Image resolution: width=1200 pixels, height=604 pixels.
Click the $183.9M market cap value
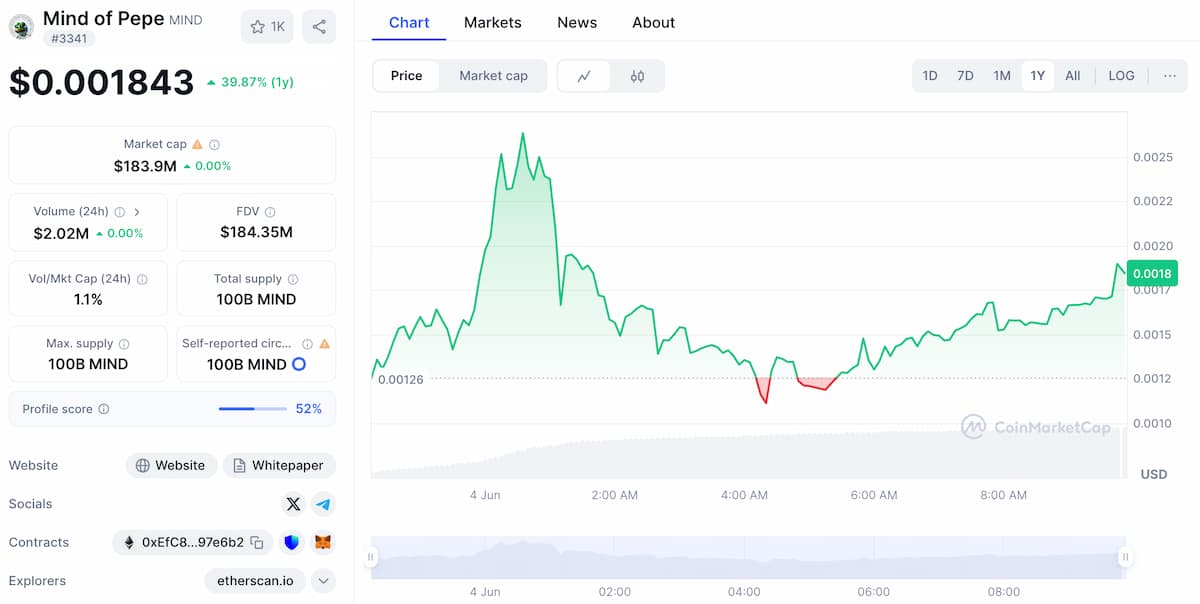click(145, 166)
